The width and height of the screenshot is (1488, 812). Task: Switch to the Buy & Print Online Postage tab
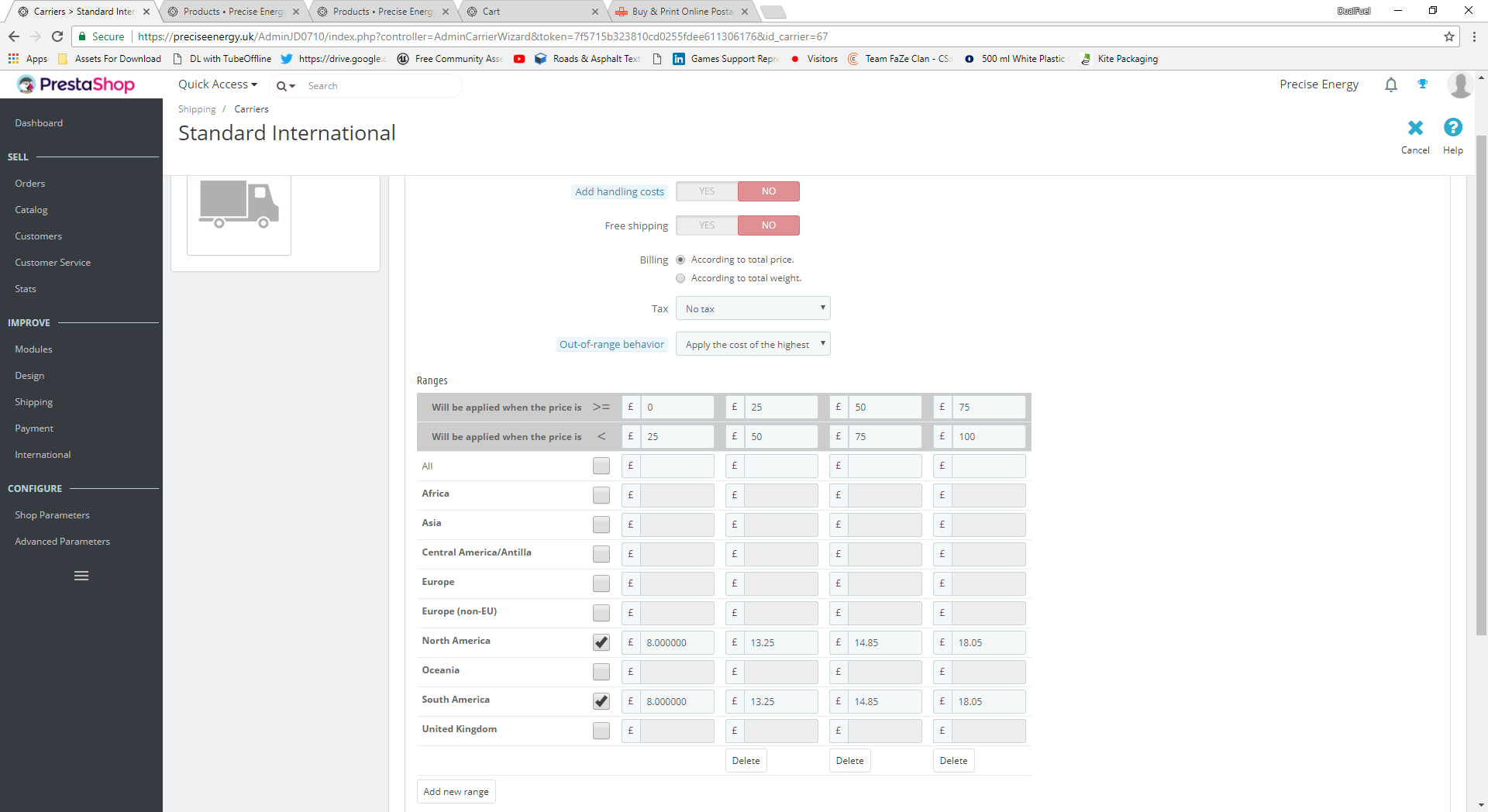pyautogui.click(x=683, y=12)
